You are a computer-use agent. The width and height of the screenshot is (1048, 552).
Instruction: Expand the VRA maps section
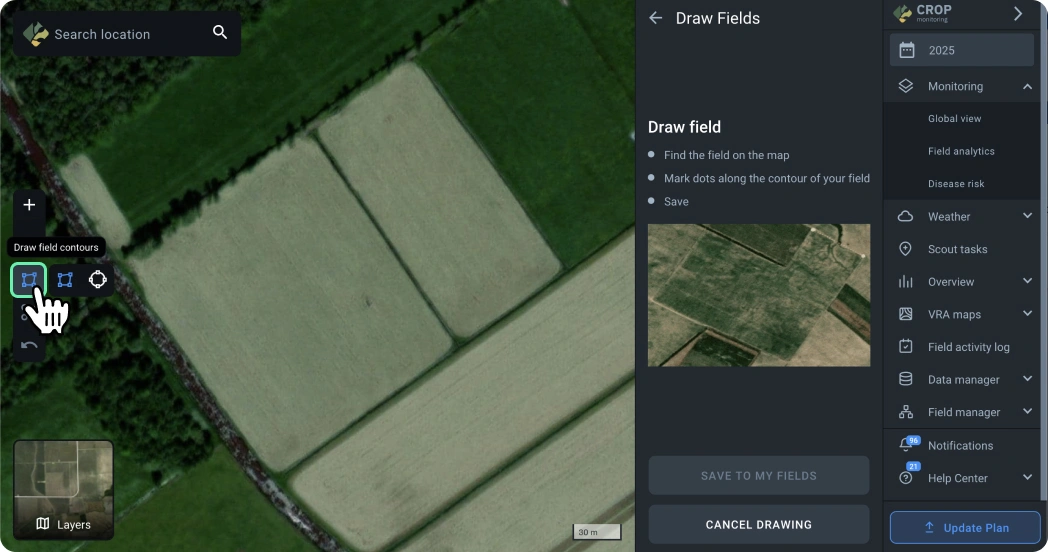1027,314
